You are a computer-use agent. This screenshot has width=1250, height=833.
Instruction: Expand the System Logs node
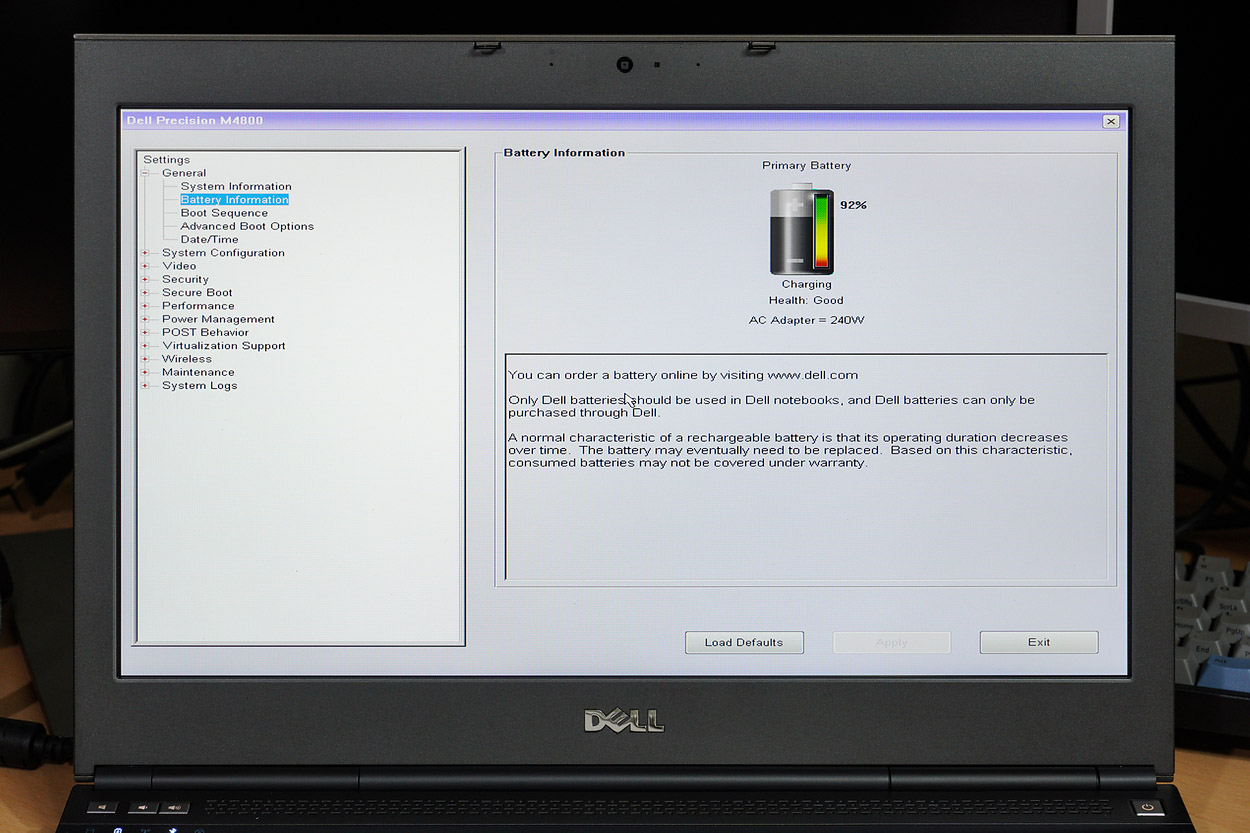pos(145,385)
